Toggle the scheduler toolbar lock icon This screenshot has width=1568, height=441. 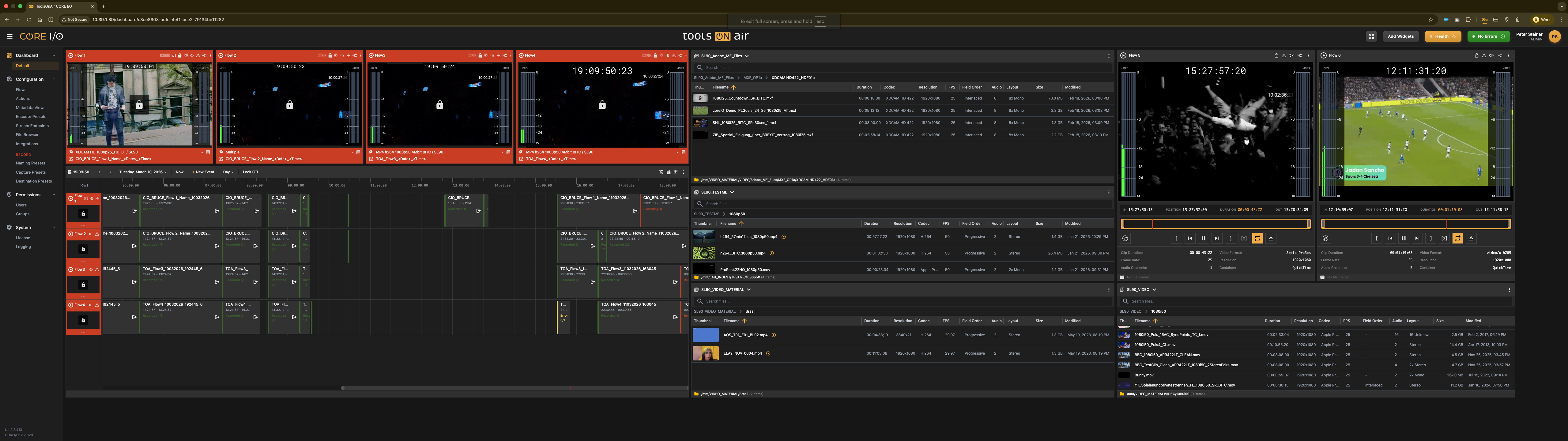click(668, 172)
